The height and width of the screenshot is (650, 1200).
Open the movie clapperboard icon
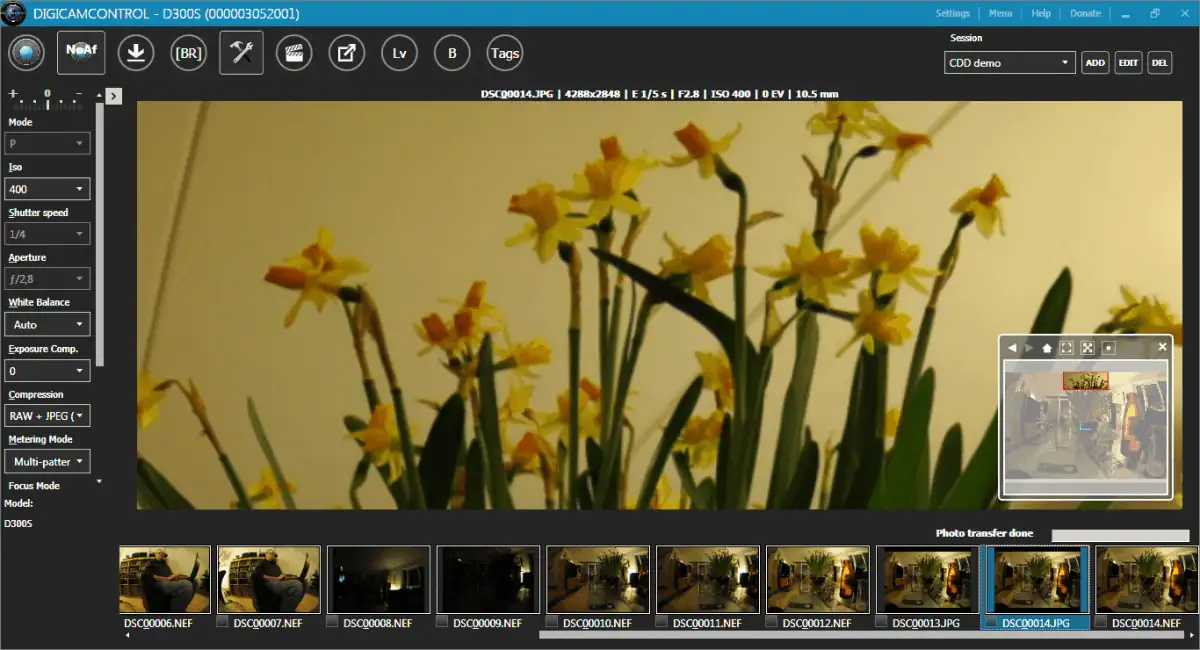point(294,53)
